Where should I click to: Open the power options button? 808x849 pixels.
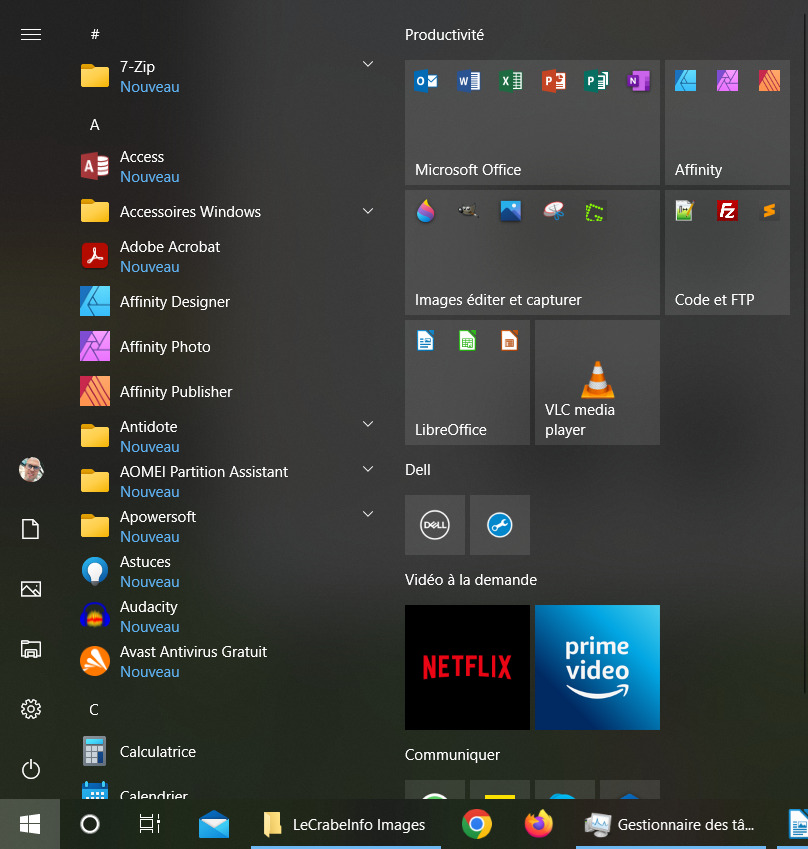click(x=31, y=769)
